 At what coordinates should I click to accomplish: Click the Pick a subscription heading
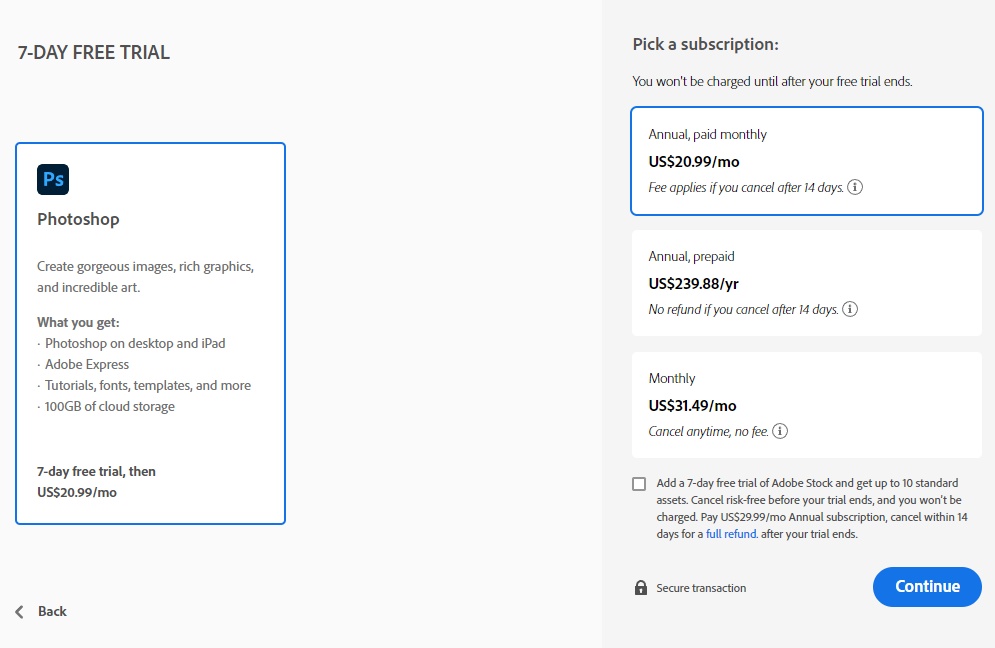tap(706, 44)
